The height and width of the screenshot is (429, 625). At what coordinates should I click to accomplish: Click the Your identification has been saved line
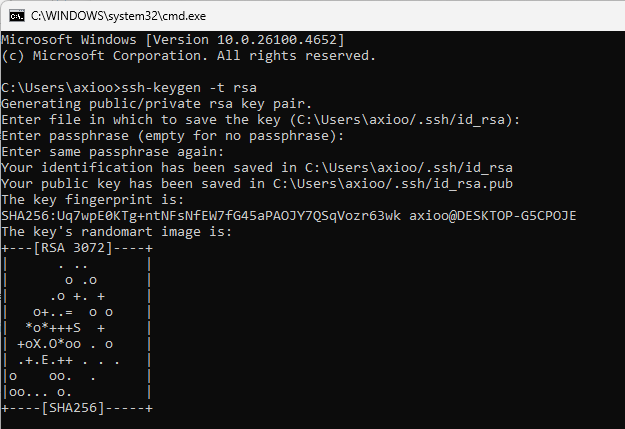(257, 167)
